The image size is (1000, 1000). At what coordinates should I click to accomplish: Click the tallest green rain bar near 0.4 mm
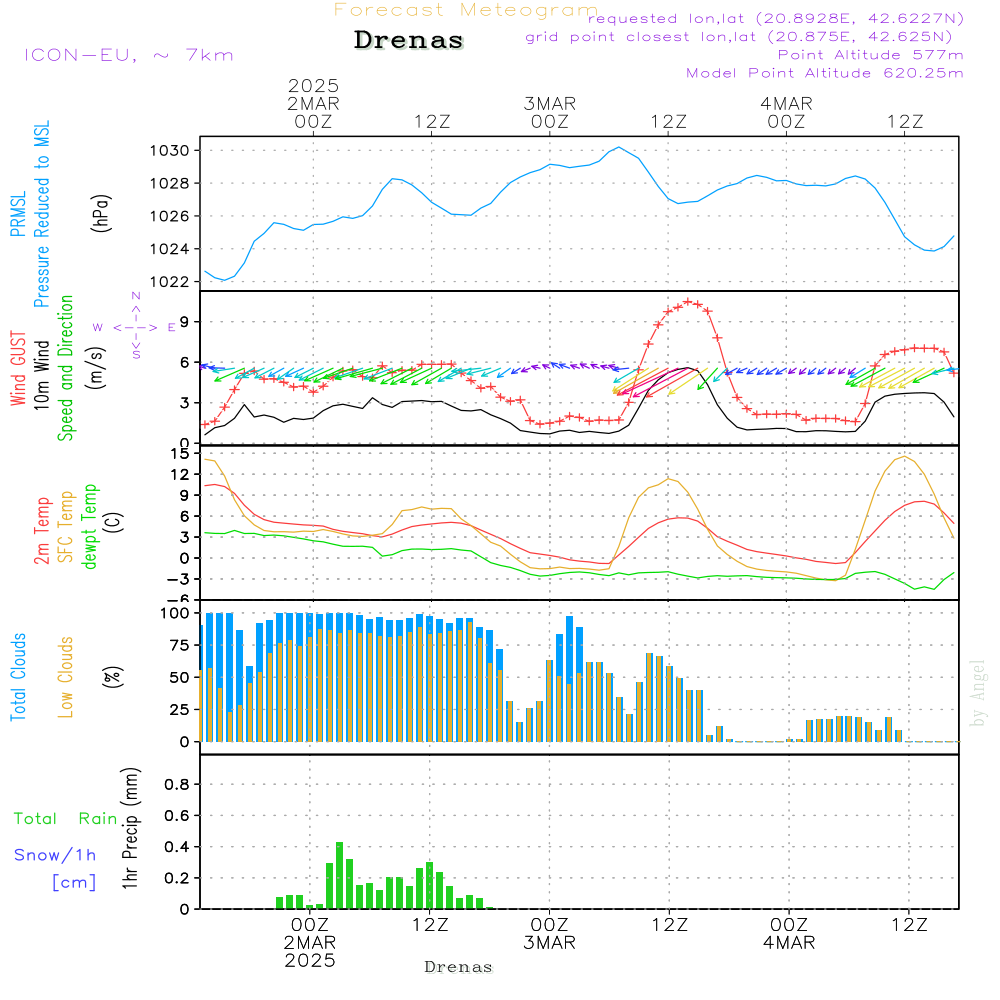coord(339,875)
